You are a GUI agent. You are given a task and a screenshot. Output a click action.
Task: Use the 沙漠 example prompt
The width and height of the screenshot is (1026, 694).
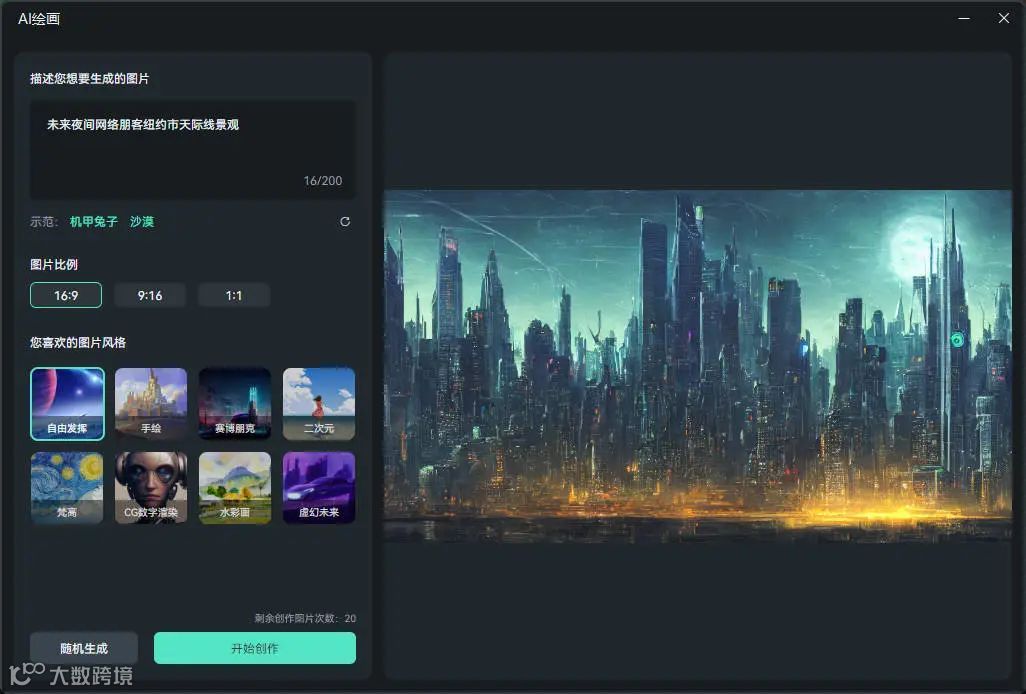click(142, 222)
